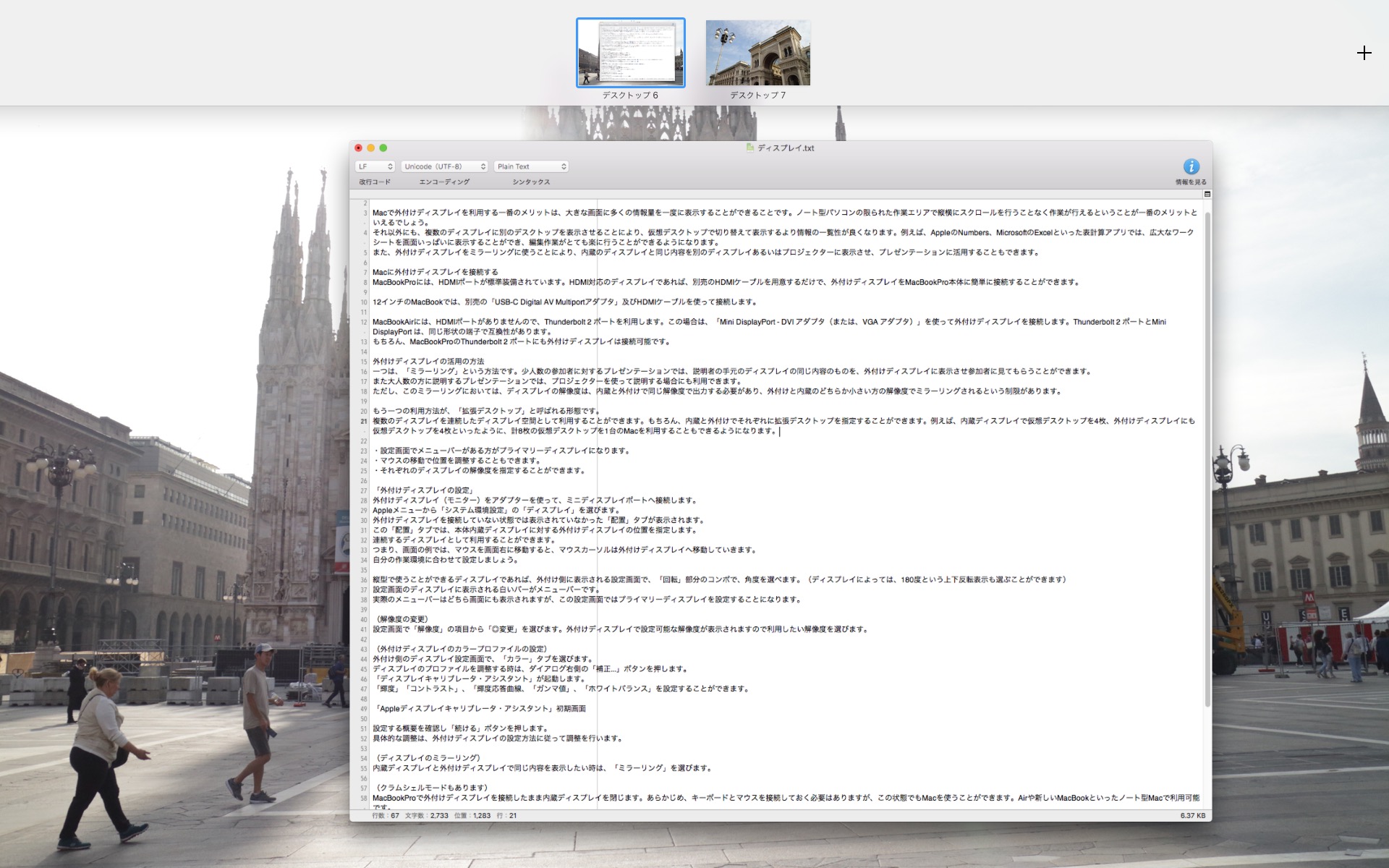Click the yellow minimize window button
Image resolution: width=1389 pixels, height=868 pixels.
tap(370, 148)
